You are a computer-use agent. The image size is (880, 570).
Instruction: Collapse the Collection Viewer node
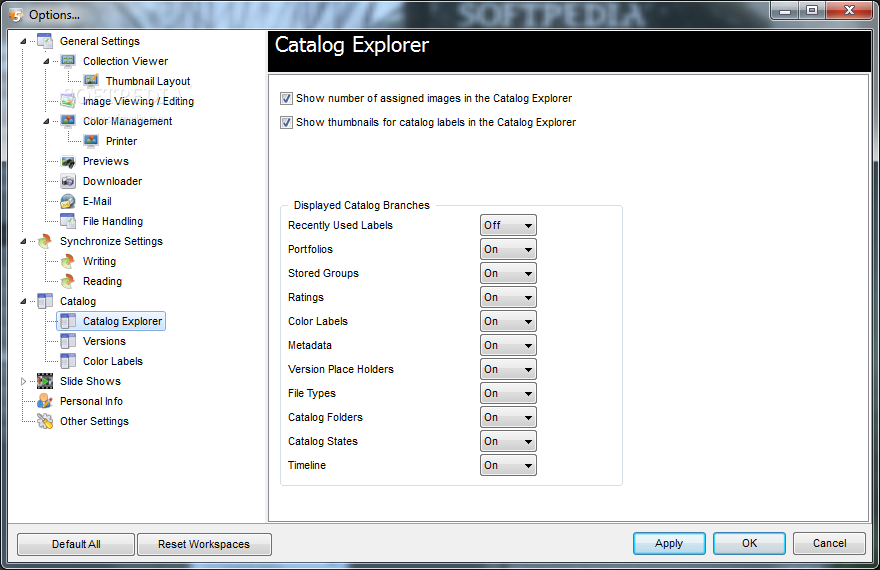click(x=46, y=61)
